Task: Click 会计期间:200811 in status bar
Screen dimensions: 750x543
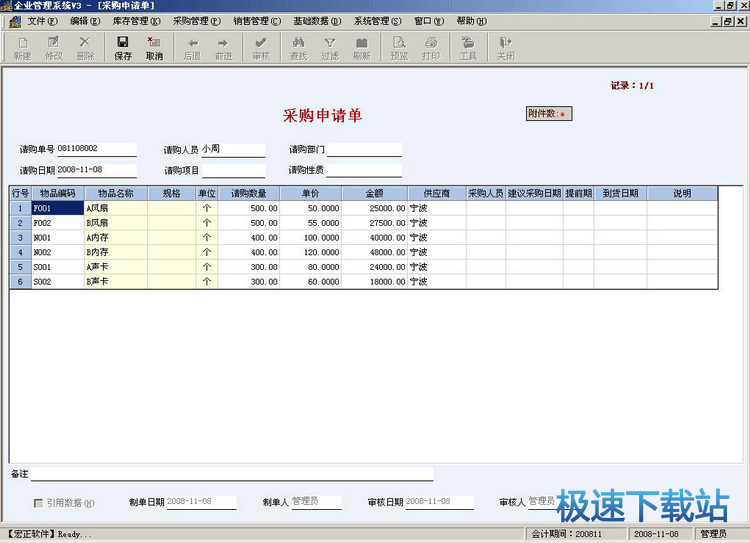Action: point(576,534)
